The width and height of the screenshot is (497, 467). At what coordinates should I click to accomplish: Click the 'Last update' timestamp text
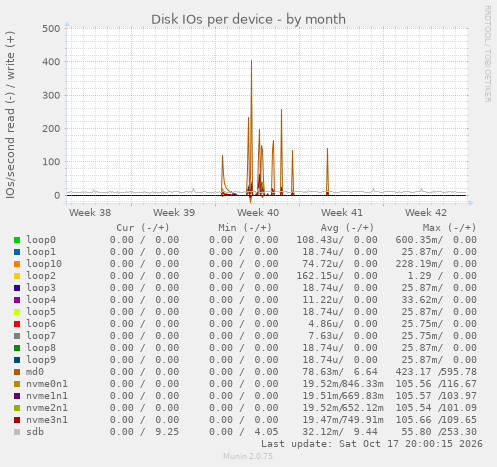click(x=372, y=444)
